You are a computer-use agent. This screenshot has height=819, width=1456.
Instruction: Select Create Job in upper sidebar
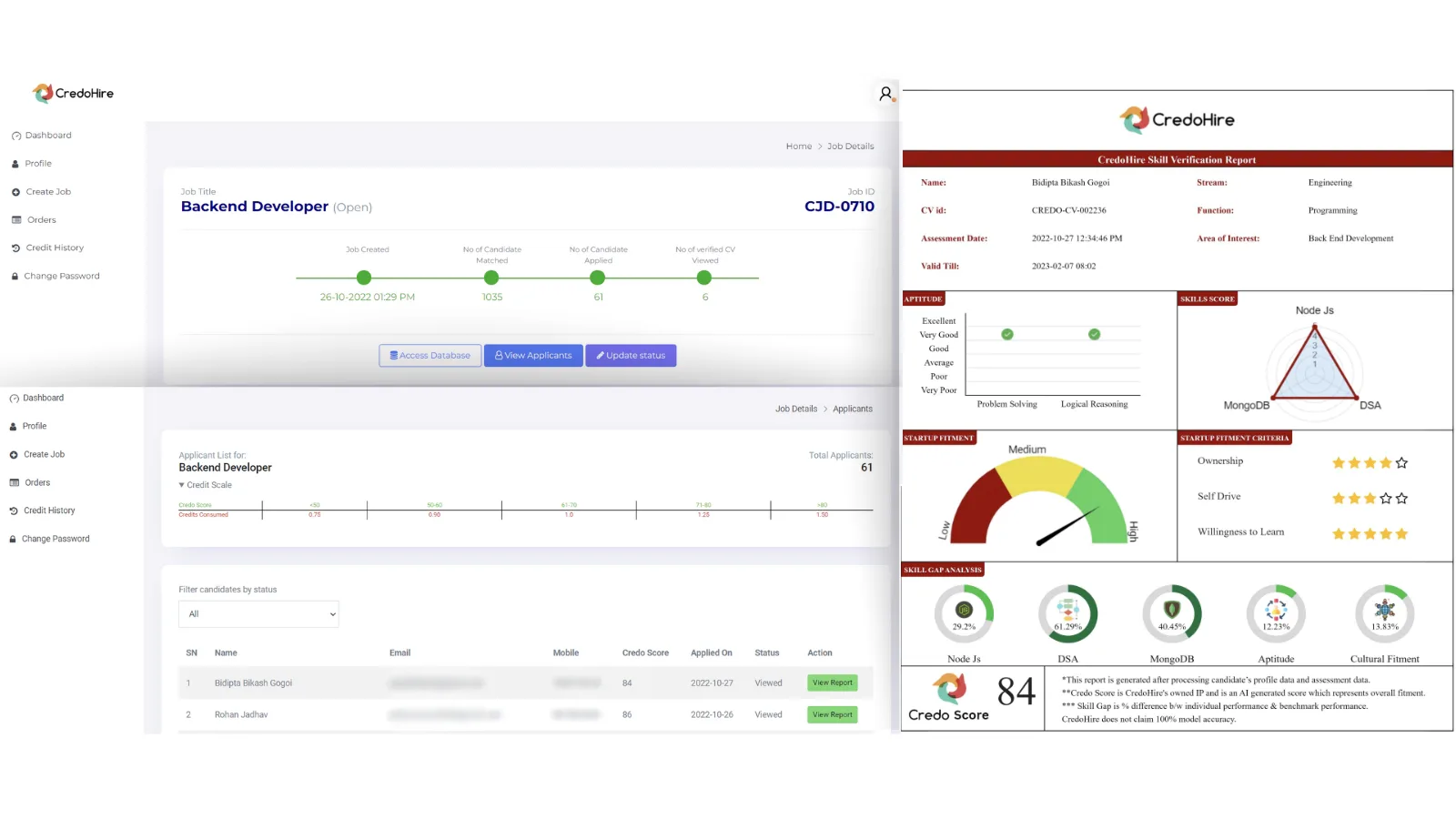(x=41, y=192)
